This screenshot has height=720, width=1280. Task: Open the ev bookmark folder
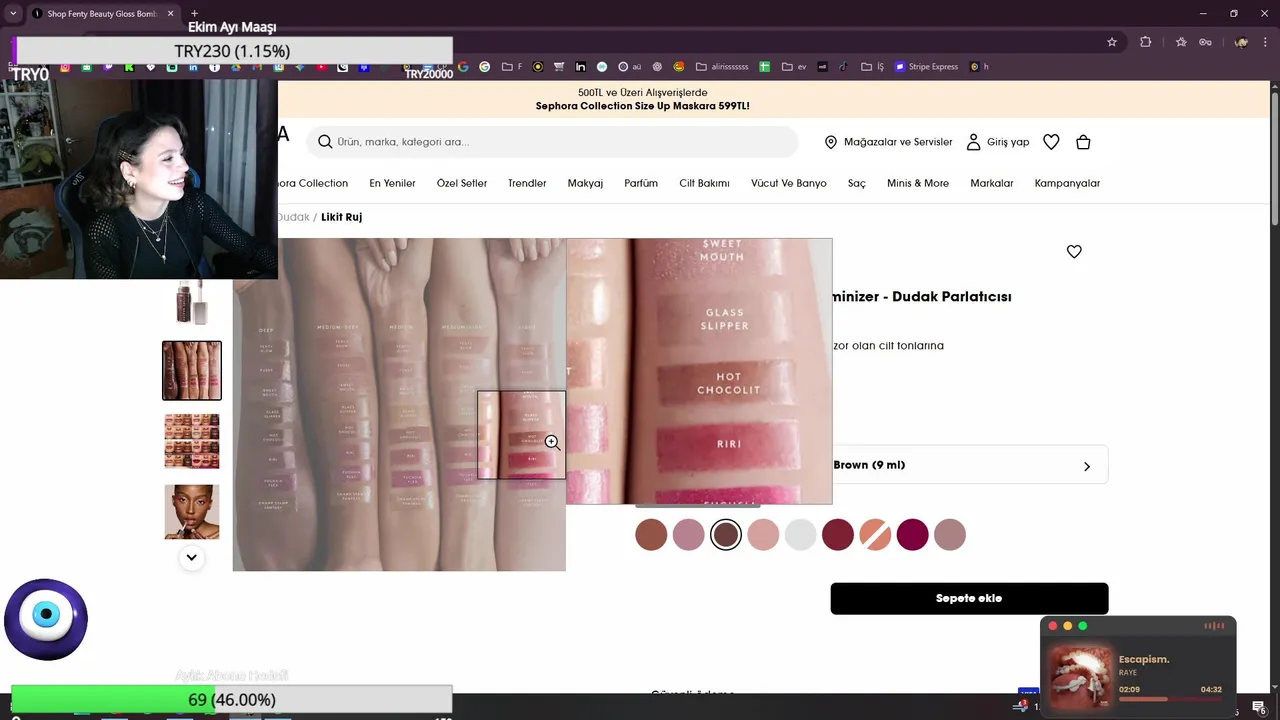[795, 67]
